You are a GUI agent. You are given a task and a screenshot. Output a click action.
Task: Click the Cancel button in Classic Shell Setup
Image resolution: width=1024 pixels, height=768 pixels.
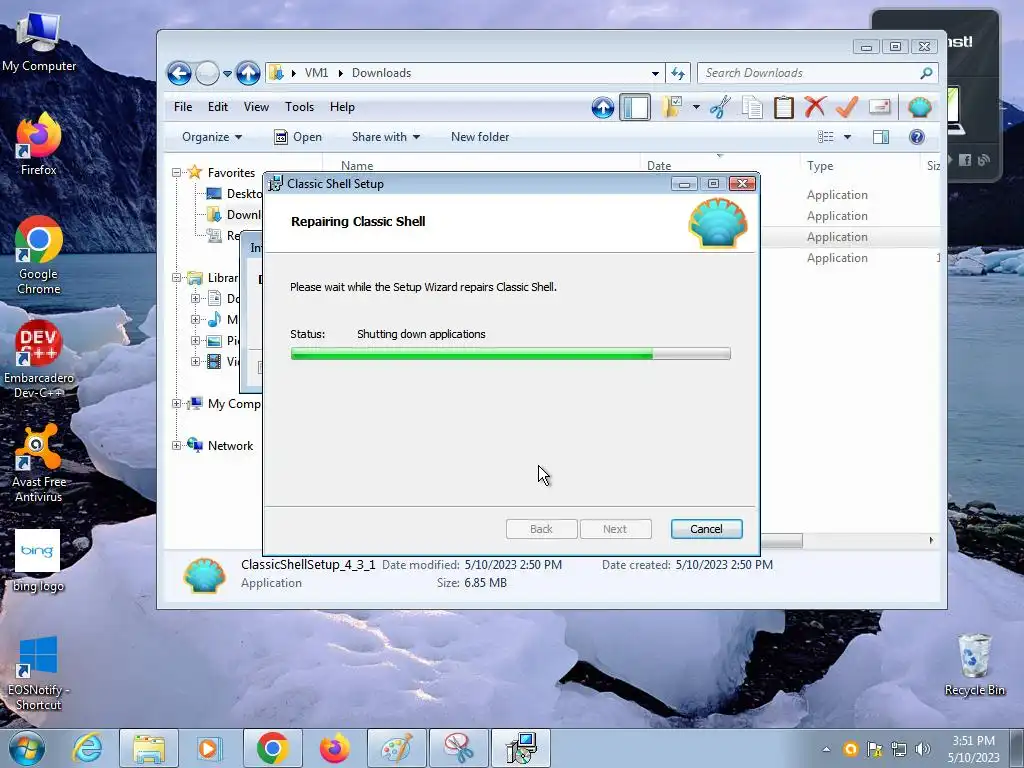coord(707,529)
